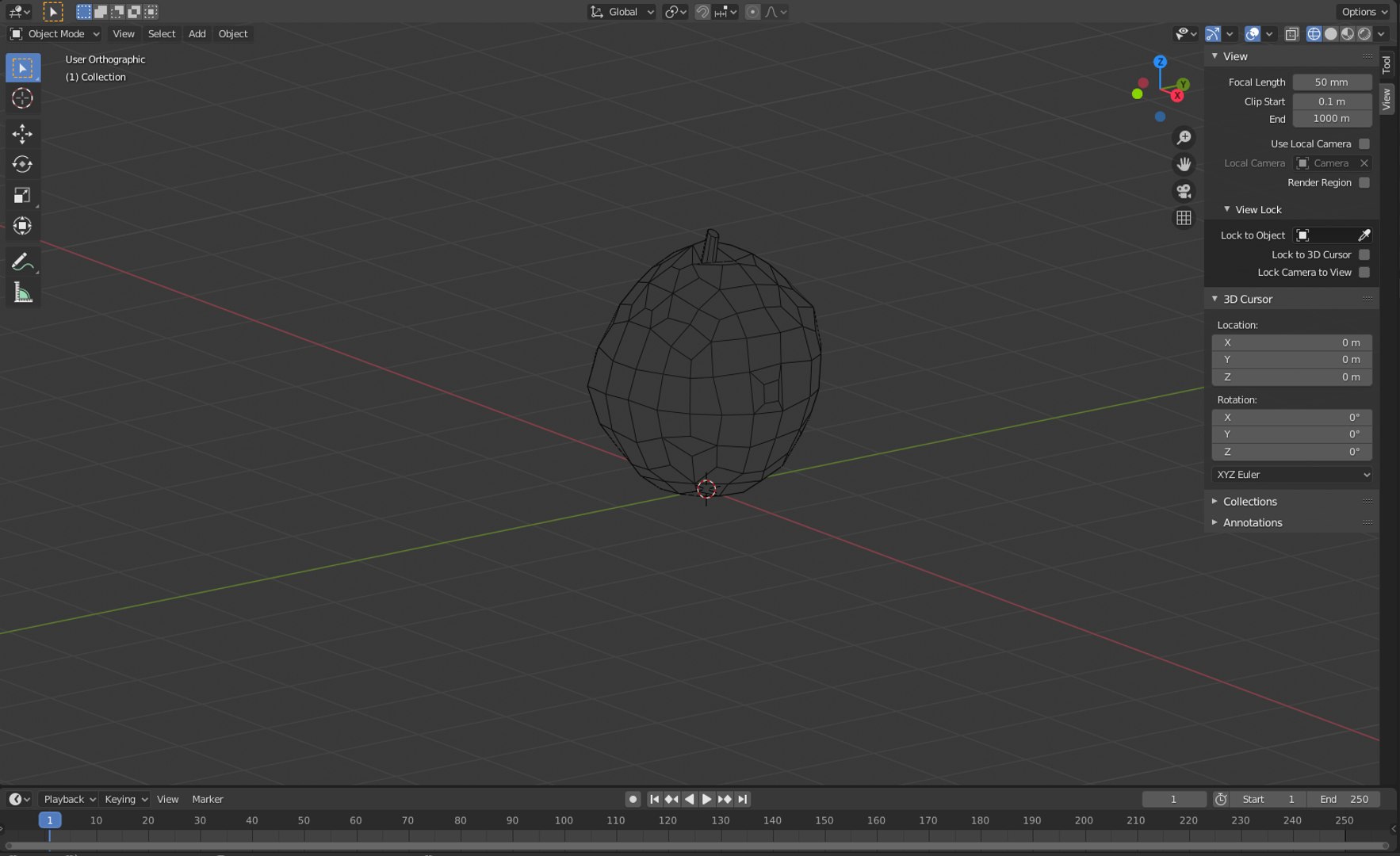
Task: Click the Clip Start 0.1 m field
Action: point(1332,101)
